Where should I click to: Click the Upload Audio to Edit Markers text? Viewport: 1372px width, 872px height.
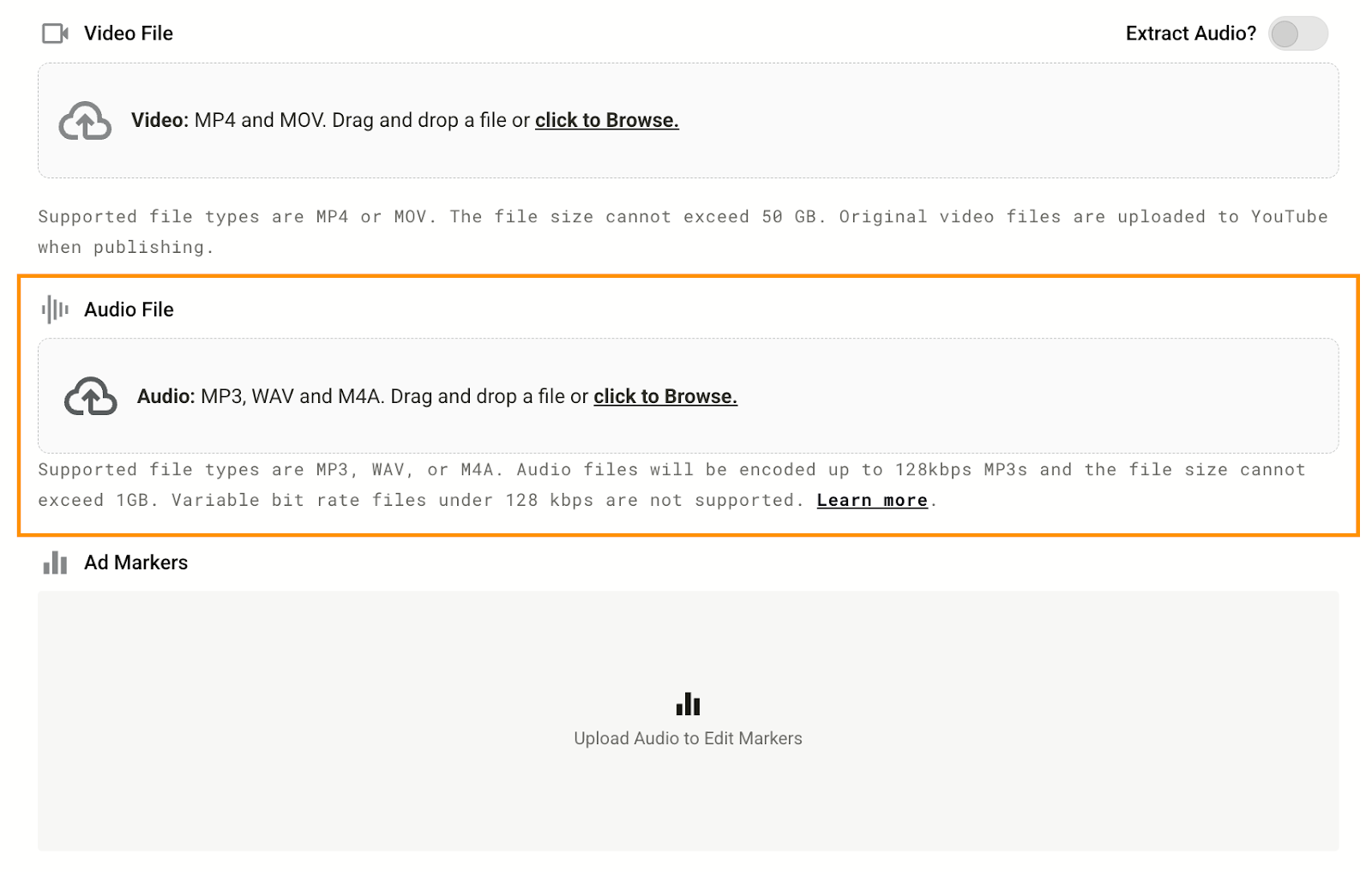(x=688, y=738)
